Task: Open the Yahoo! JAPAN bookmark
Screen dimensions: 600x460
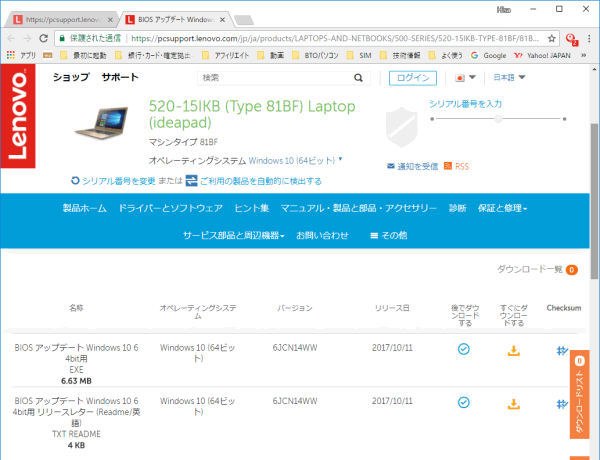Action: [x=542, y=55]
